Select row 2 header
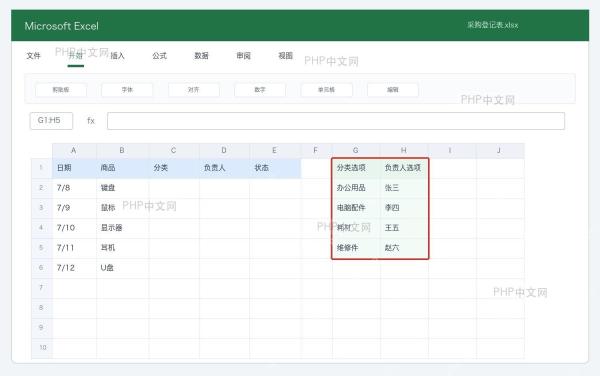The height and width of the screenshot is (376, 600). [41, 188]
